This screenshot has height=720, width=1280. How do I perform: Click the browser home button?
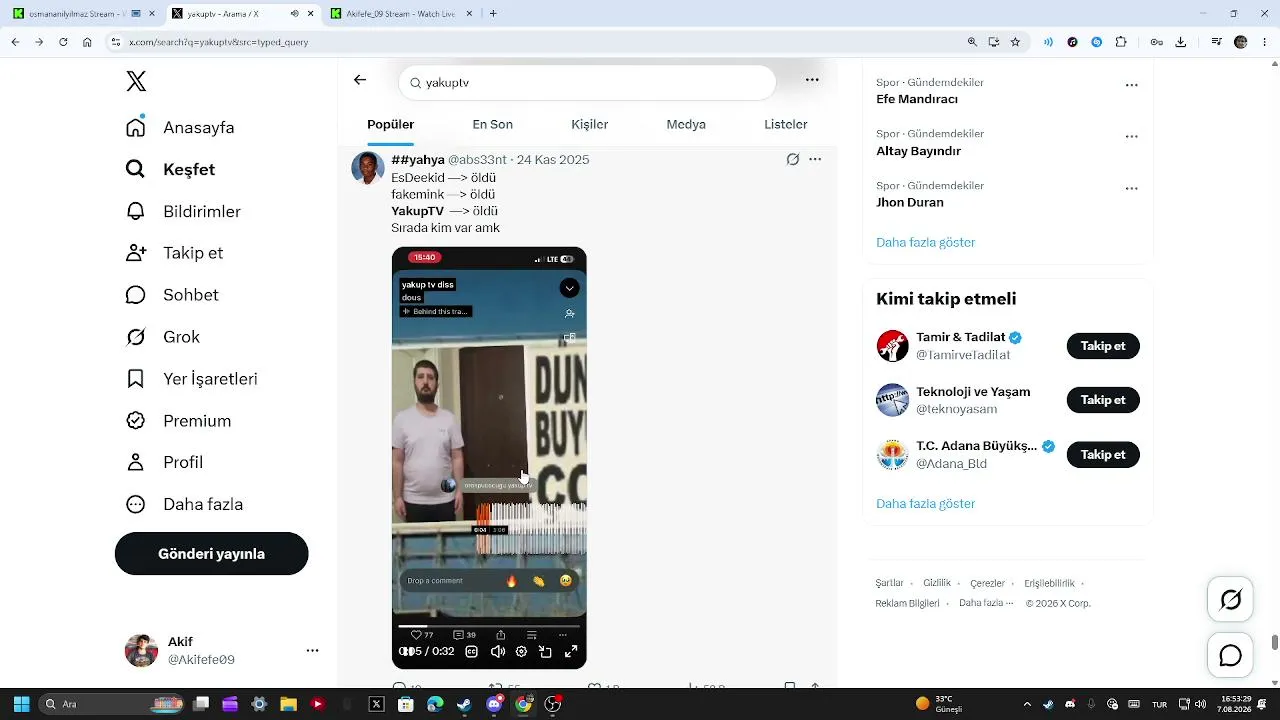[x=87, y=42]
